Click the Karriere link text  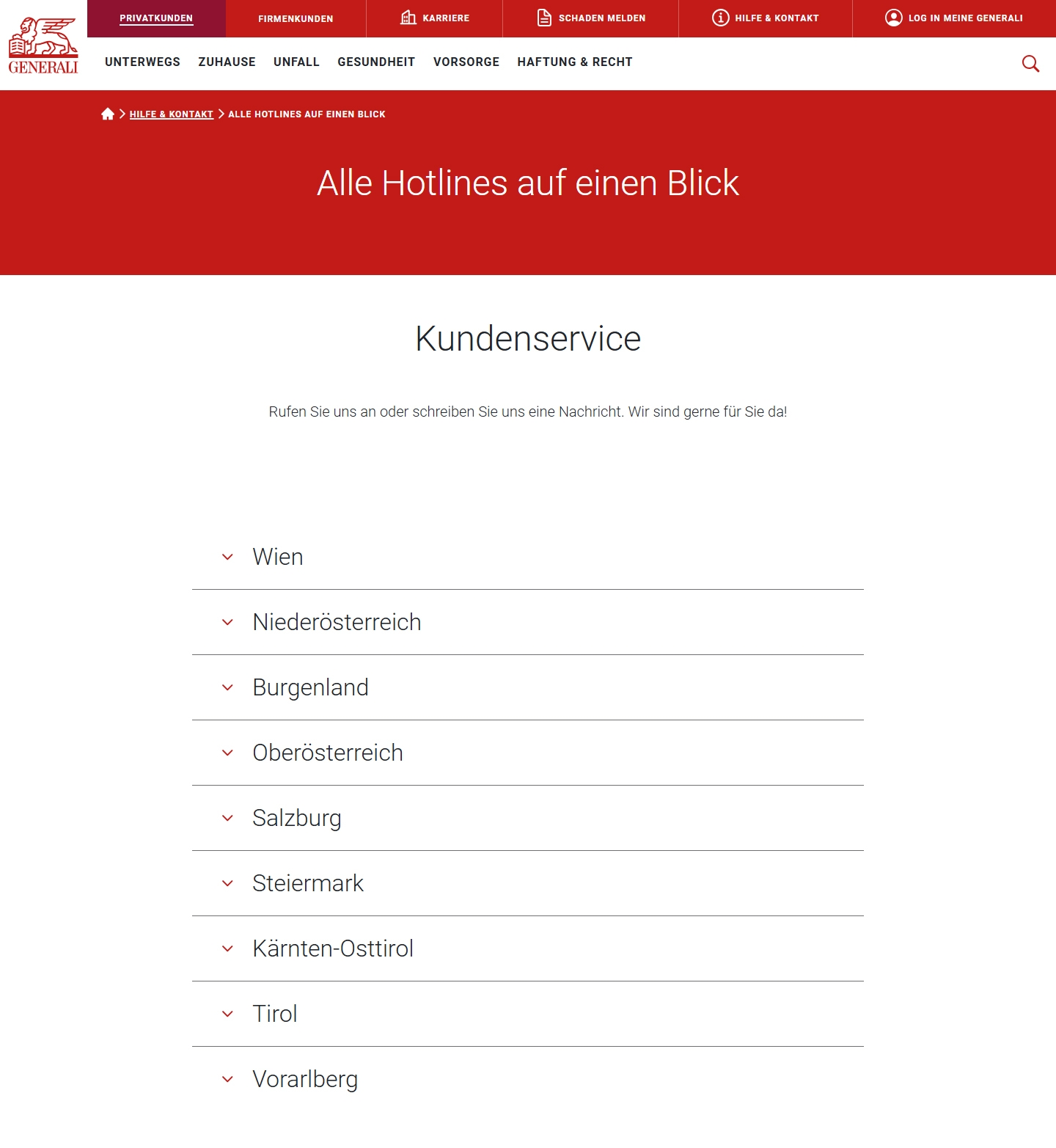[x=446, y=18]
